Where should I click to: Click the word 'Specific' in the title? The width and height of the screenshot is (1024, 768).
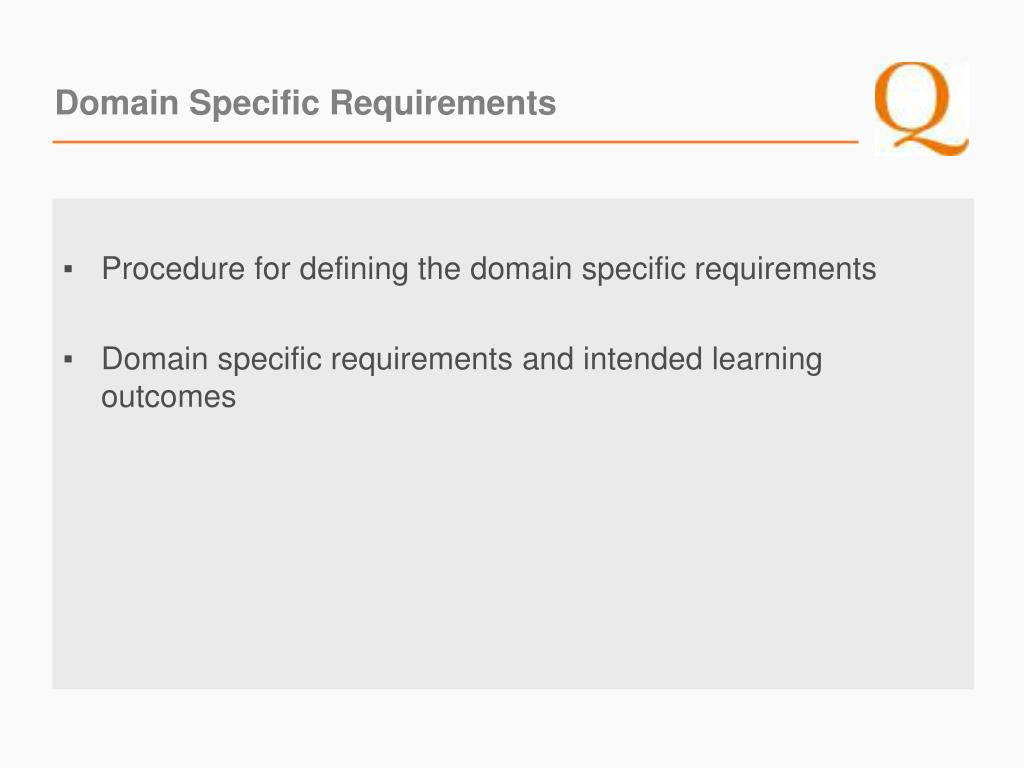point(254,103)
